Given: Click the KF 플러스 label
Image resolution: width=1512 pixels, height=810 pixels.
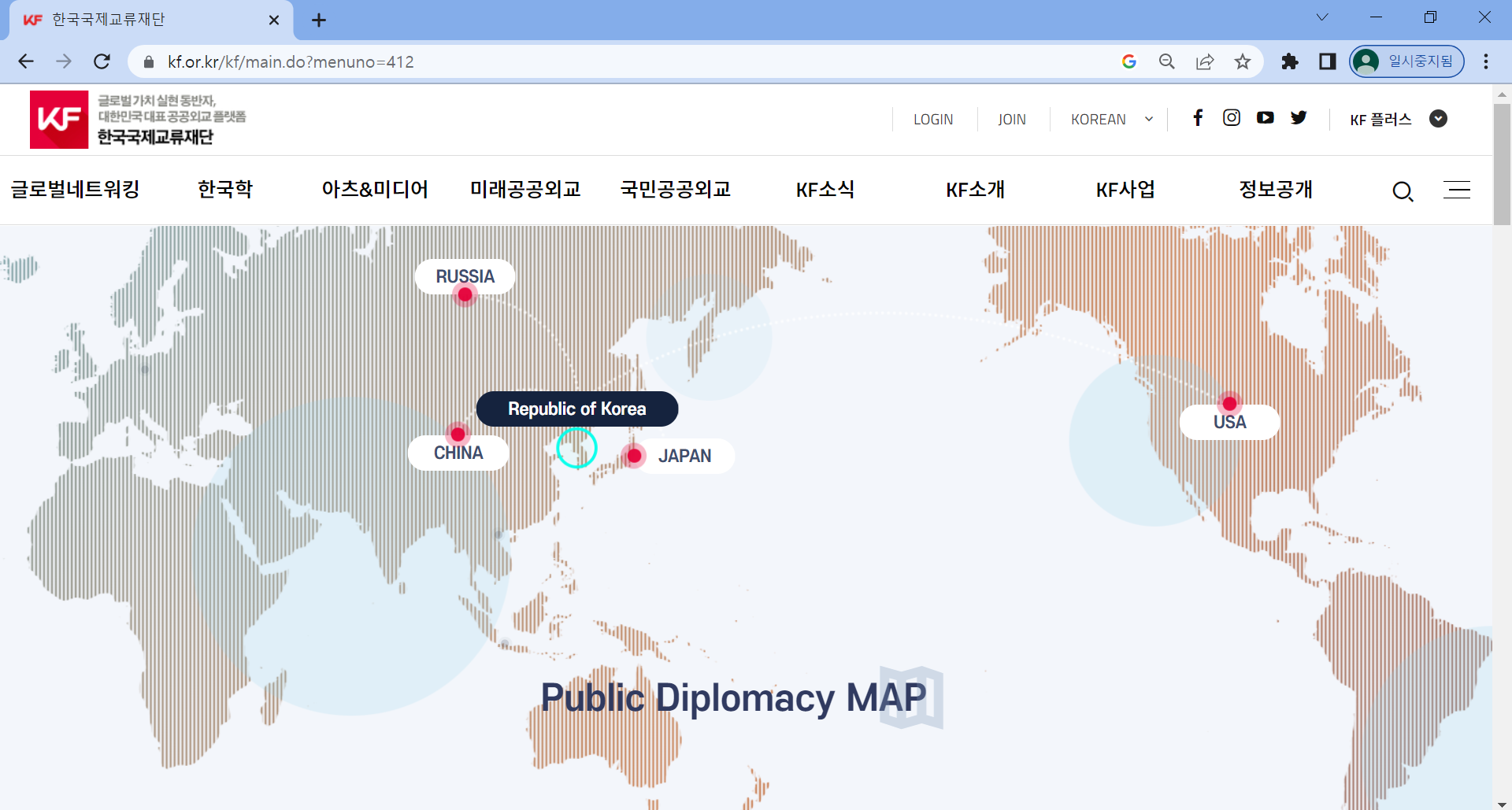Looking at the screenshot, I should point(1380,120).
